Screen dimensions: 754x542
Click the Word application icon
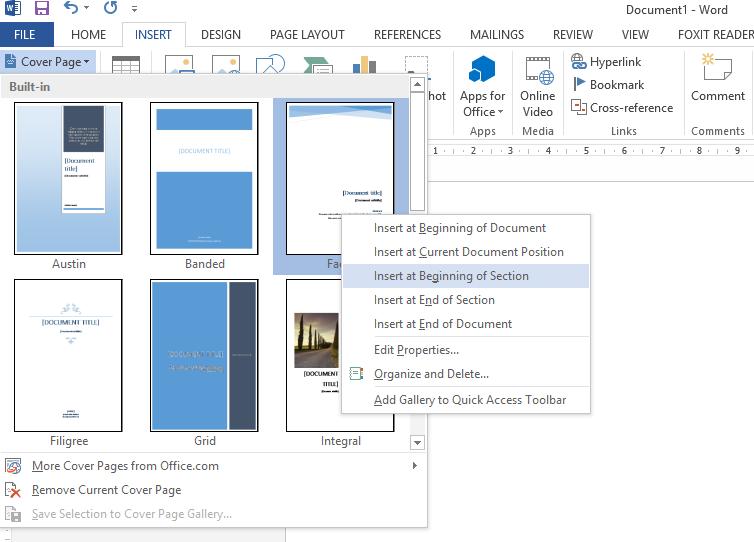coord(13,8)
